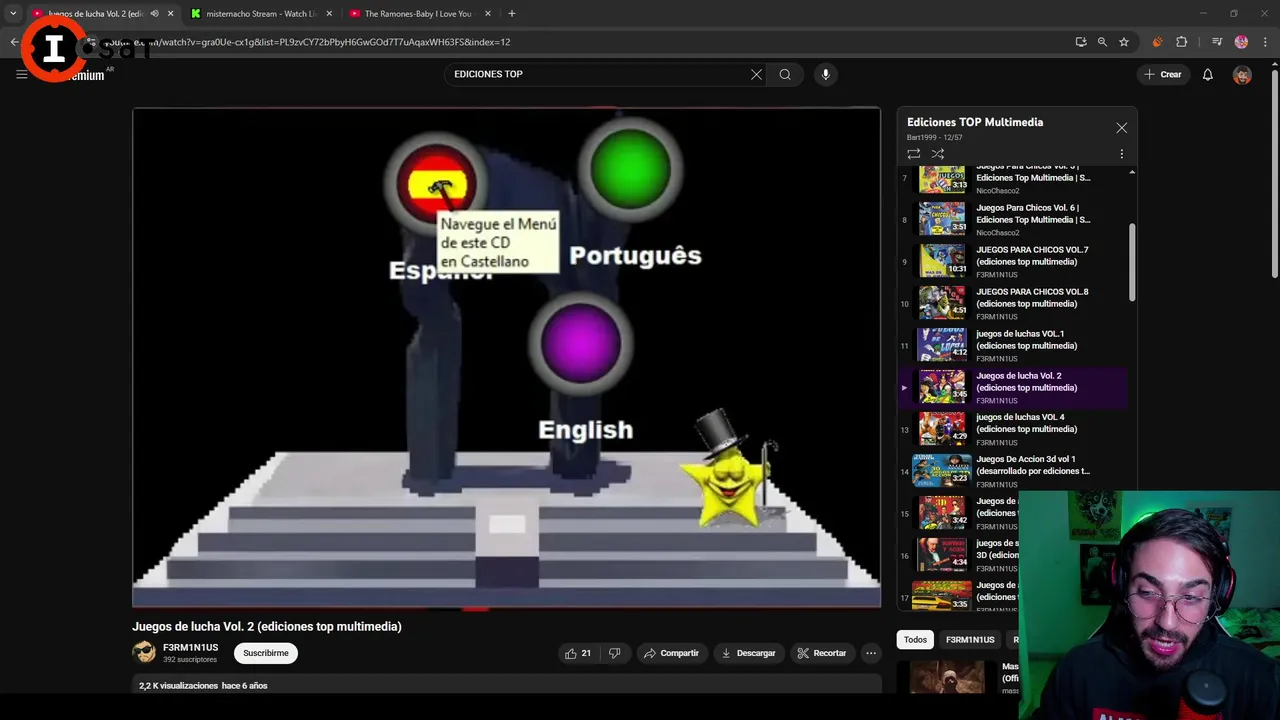
Task: Select current Juegos de lucha Vol. 2 playlist row
Action: point(1013,387)
